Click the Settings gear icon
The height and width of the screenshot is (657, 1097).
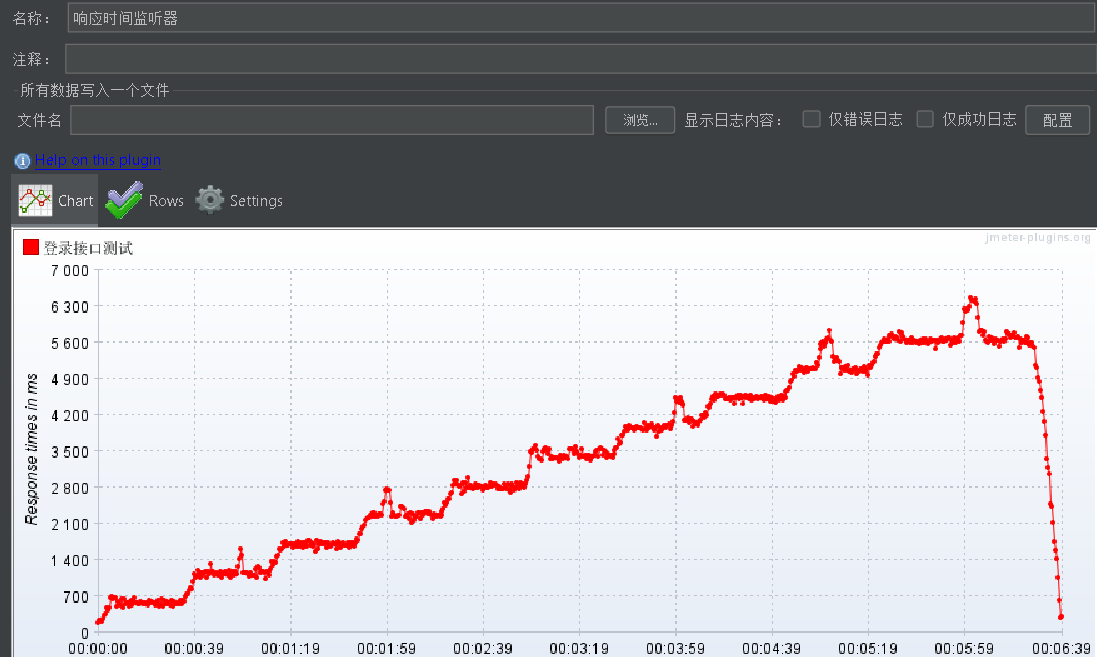click(209, 200)
